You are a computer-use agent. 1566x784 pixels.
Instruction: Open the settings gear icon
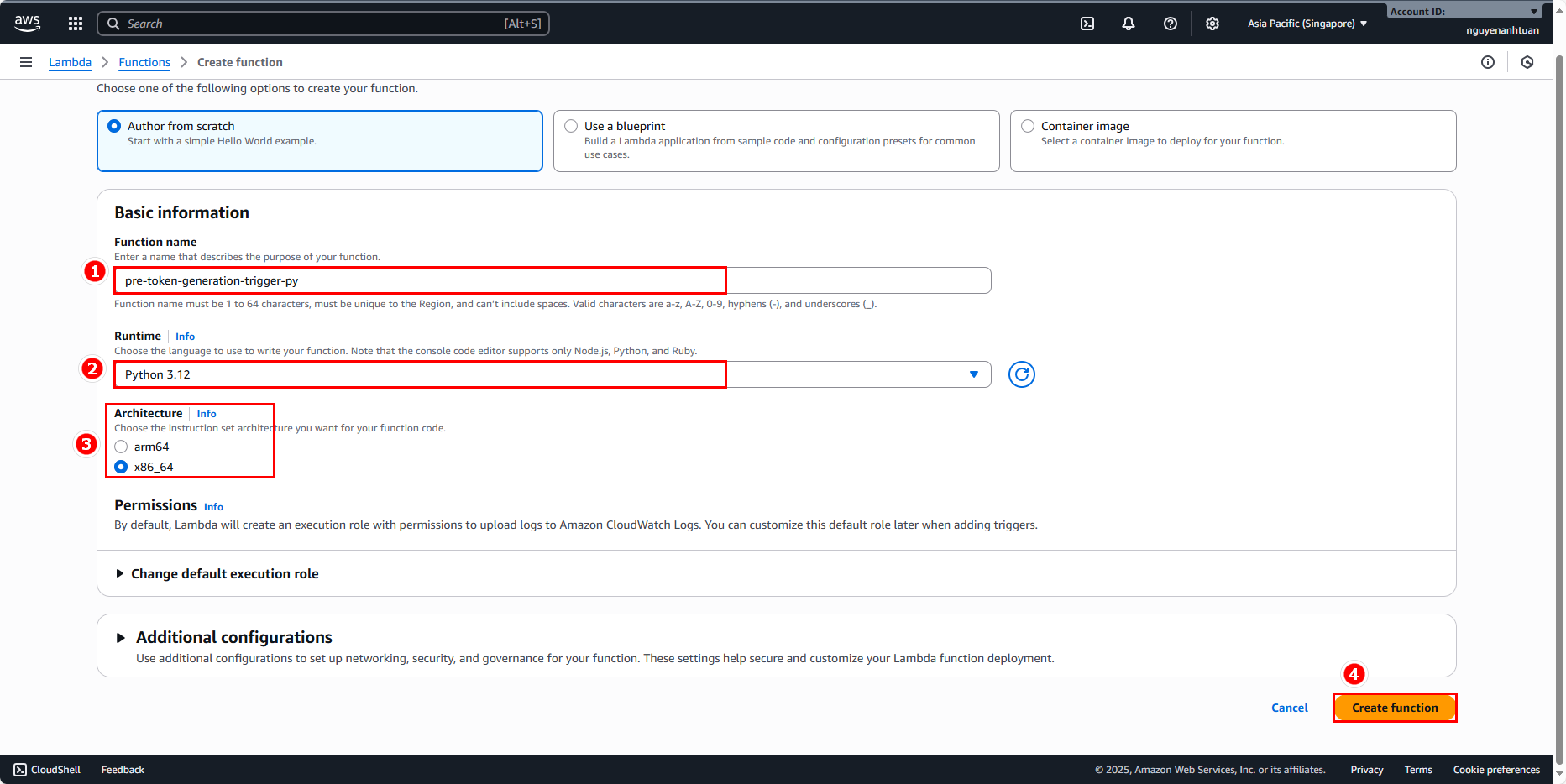1212,24
